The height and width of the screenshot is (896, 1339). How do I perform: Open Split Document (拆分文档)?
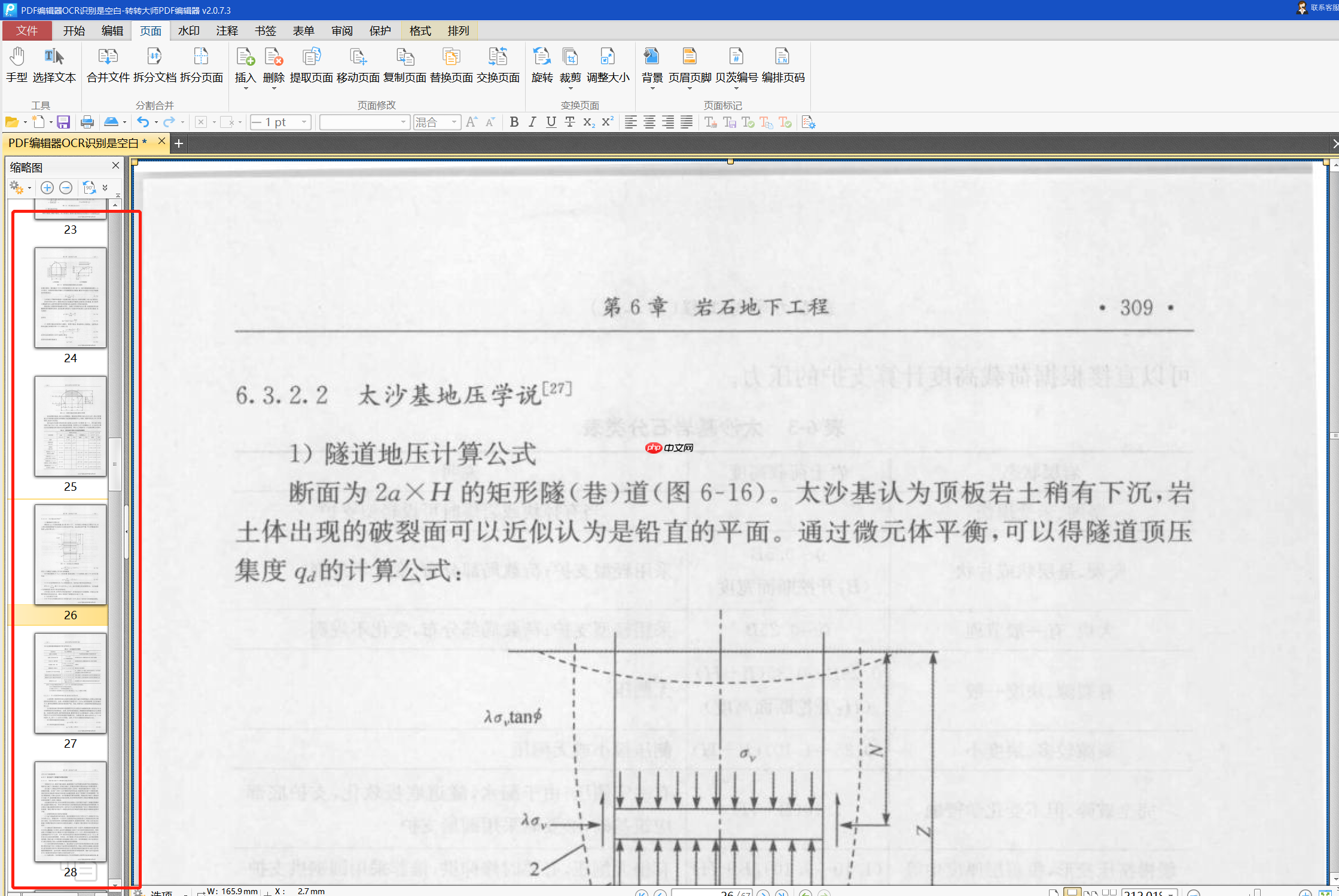click(x=154, y=65)
